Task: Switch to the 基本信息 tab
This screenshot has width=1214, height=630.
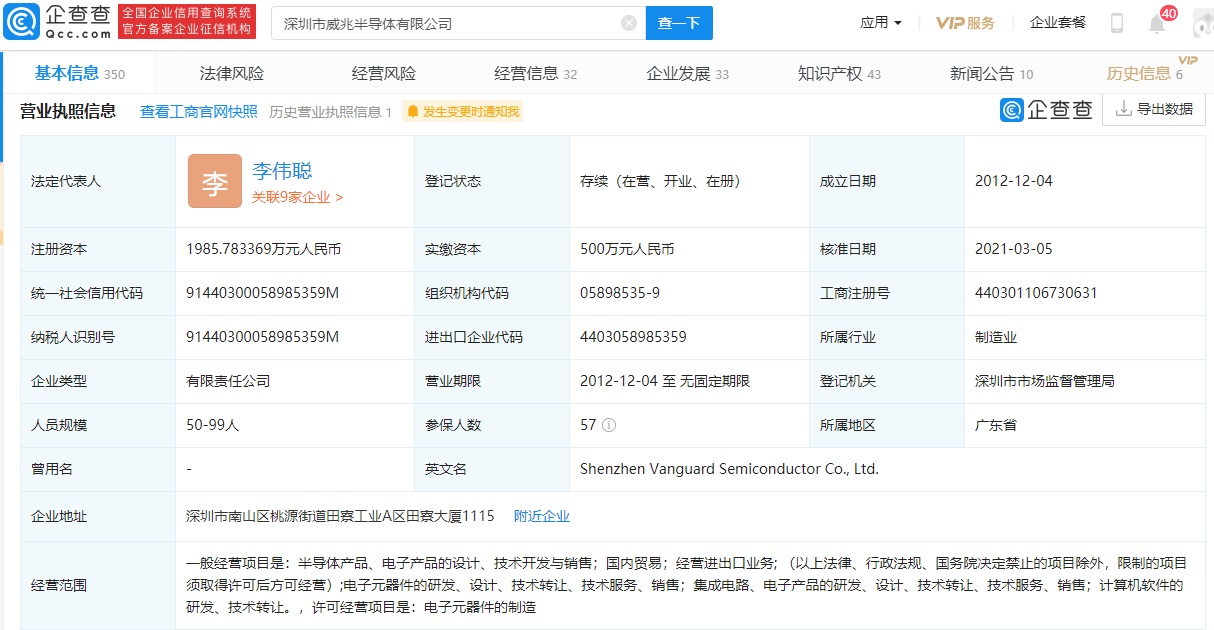Action: pos(80,73)
